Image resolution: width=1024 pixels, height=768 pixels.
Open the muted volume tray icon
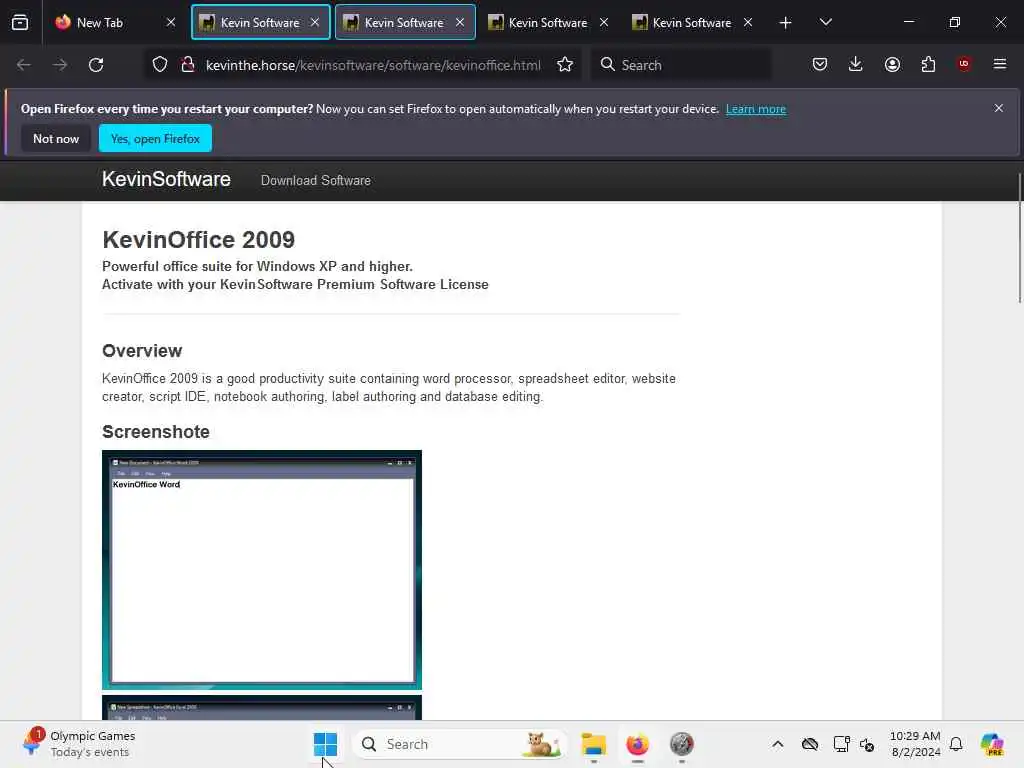[867, 744]
